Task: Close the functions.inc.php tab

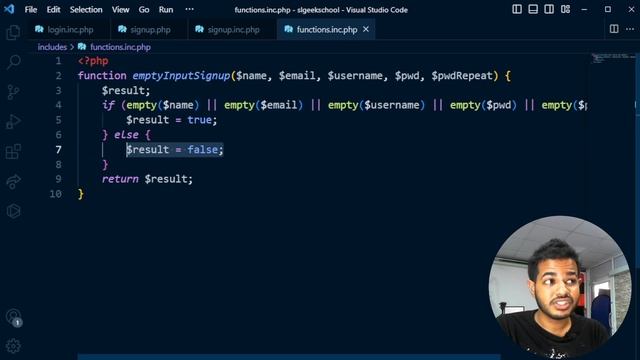Action: [366, 29]
